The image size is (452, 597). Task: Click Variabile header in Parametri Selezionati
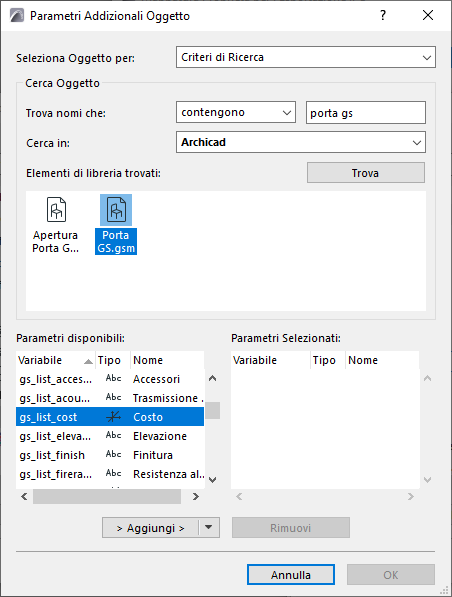(x=270, y=360)
